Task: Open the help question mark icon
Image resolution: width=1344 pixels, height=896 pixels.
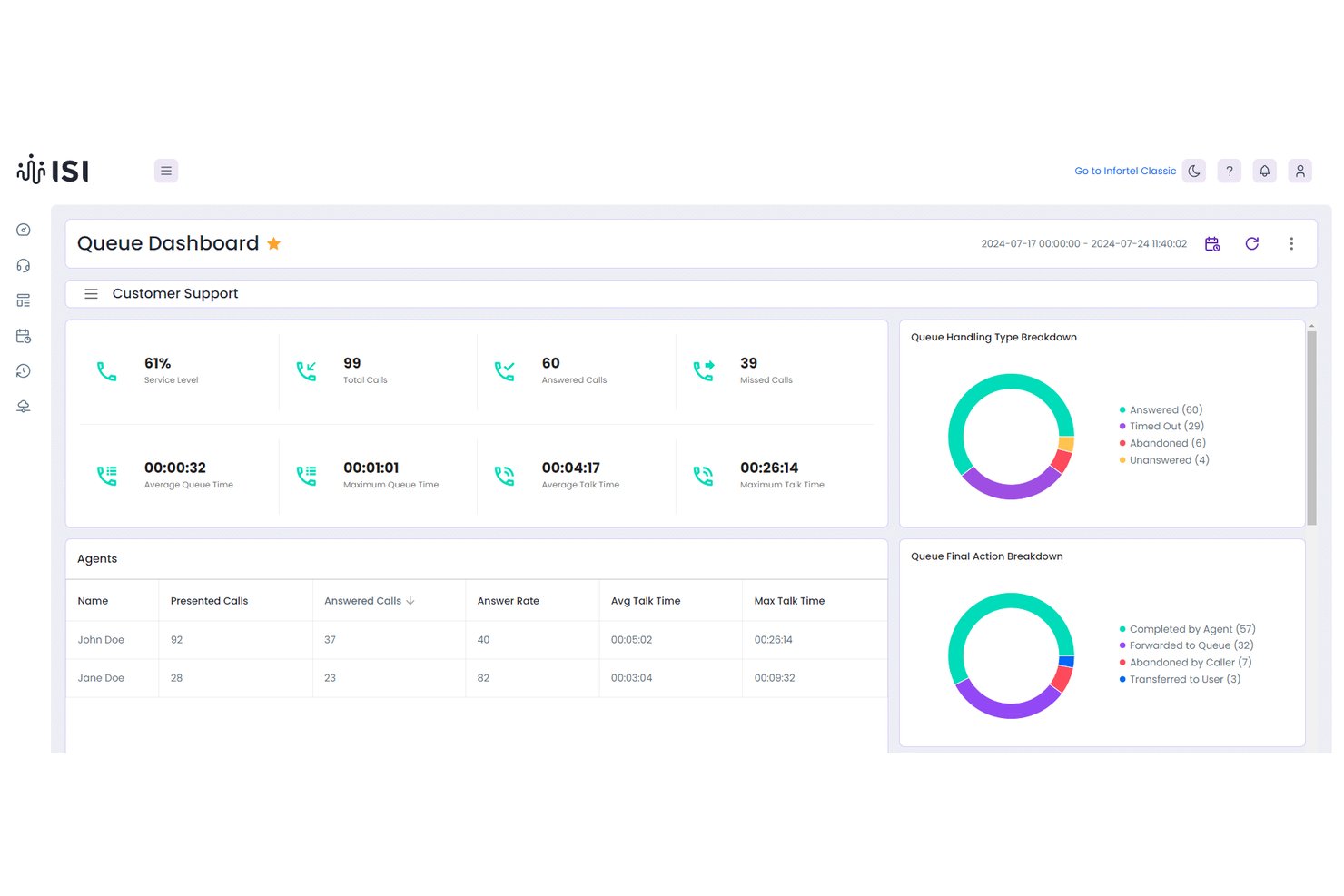Action: tap(1230, 171)
